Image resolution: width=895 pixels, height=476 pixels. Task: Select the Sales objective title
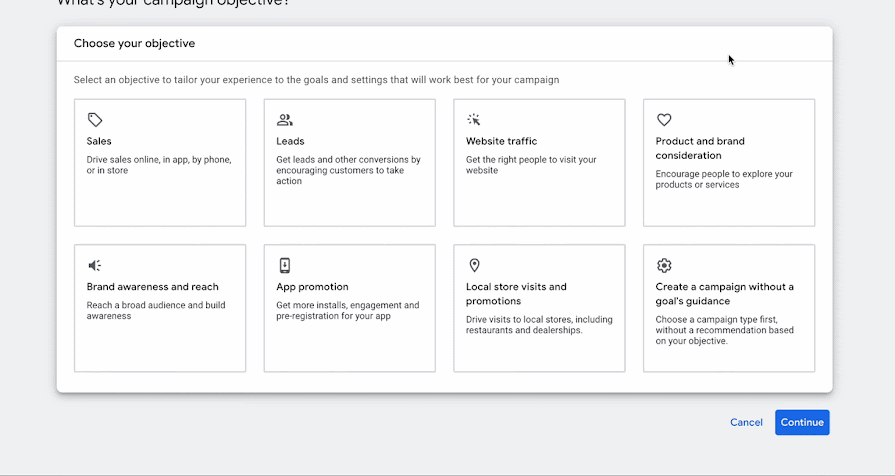click(x=99, y=141)
